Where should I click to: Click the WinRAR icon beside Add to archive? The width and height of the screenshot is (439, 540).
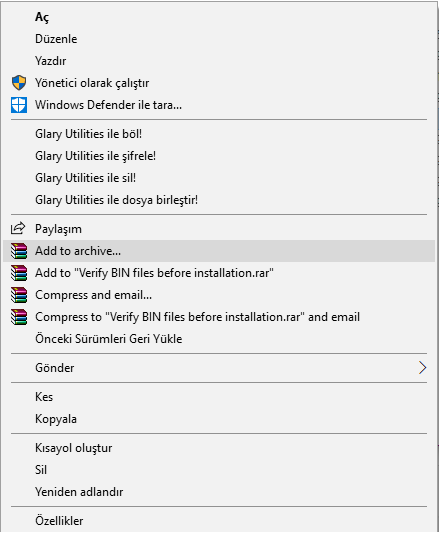click(x=19, y=251)
